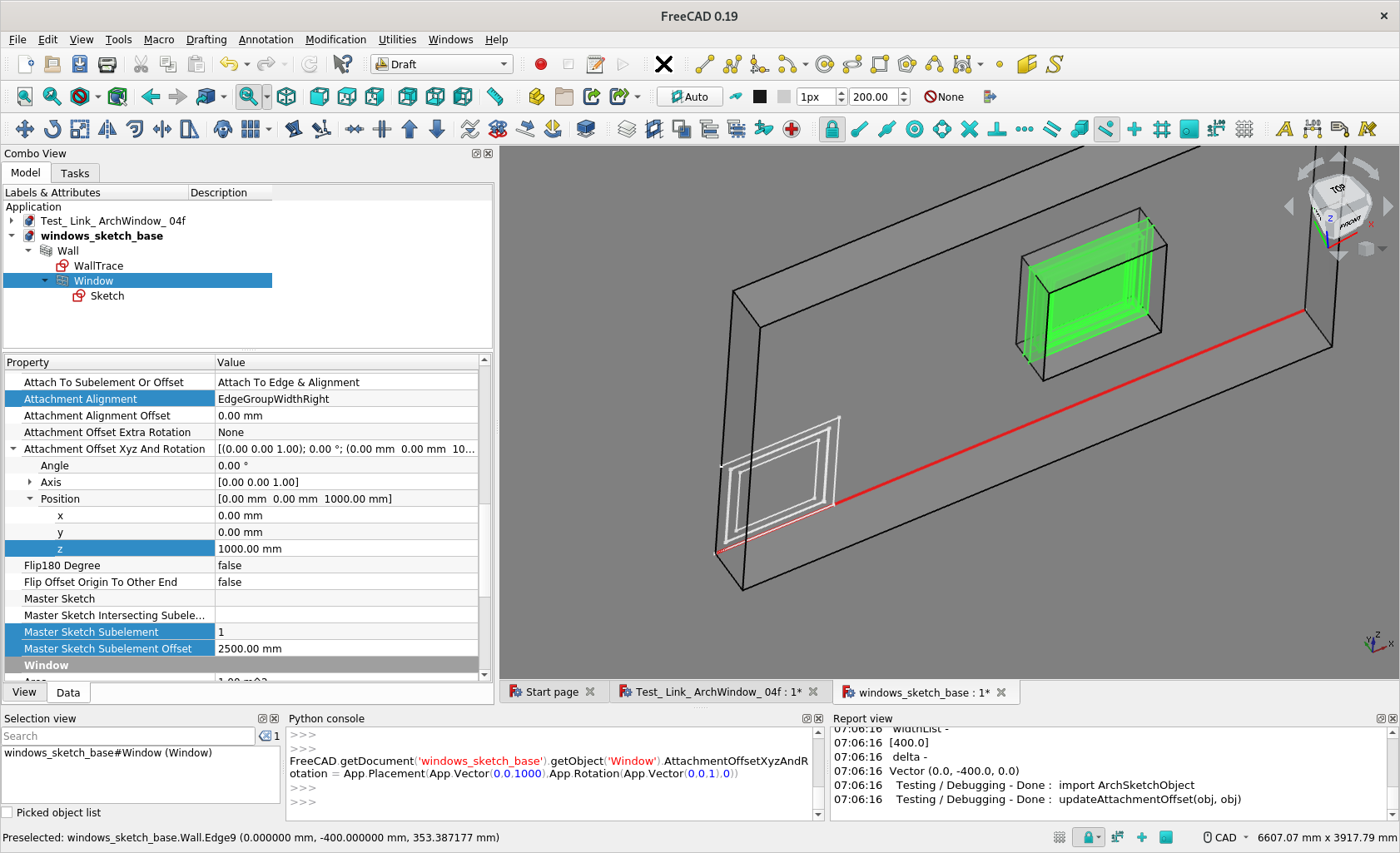Click the None autogroup button
This screenshot has width=1400, height=853.
click(x=944, y=97)
